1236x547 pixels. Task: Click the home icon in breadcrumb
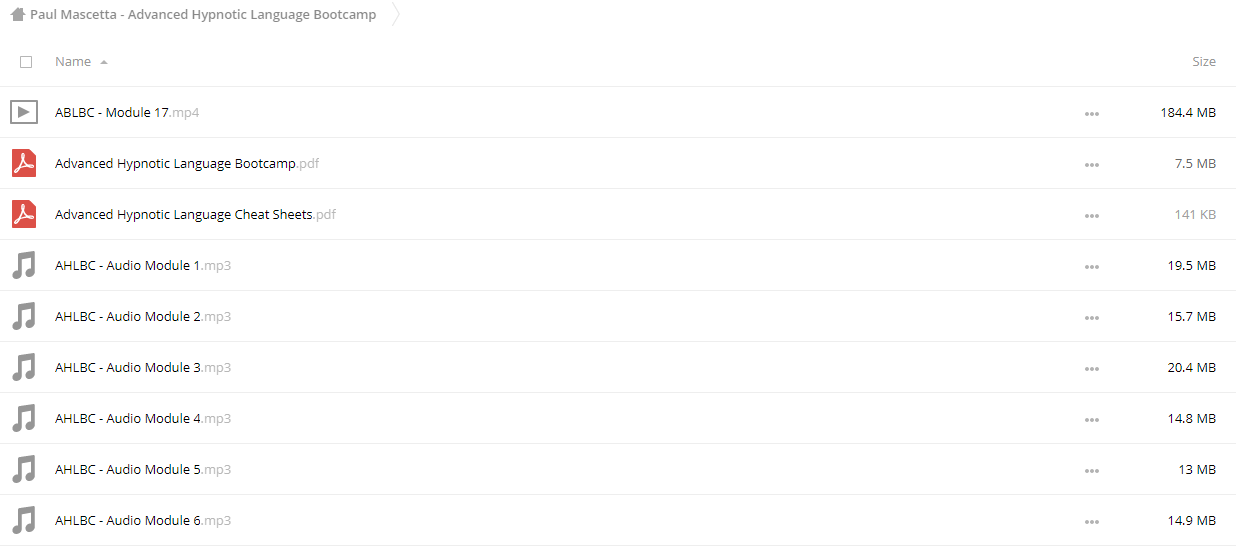[x=18, y=15]
